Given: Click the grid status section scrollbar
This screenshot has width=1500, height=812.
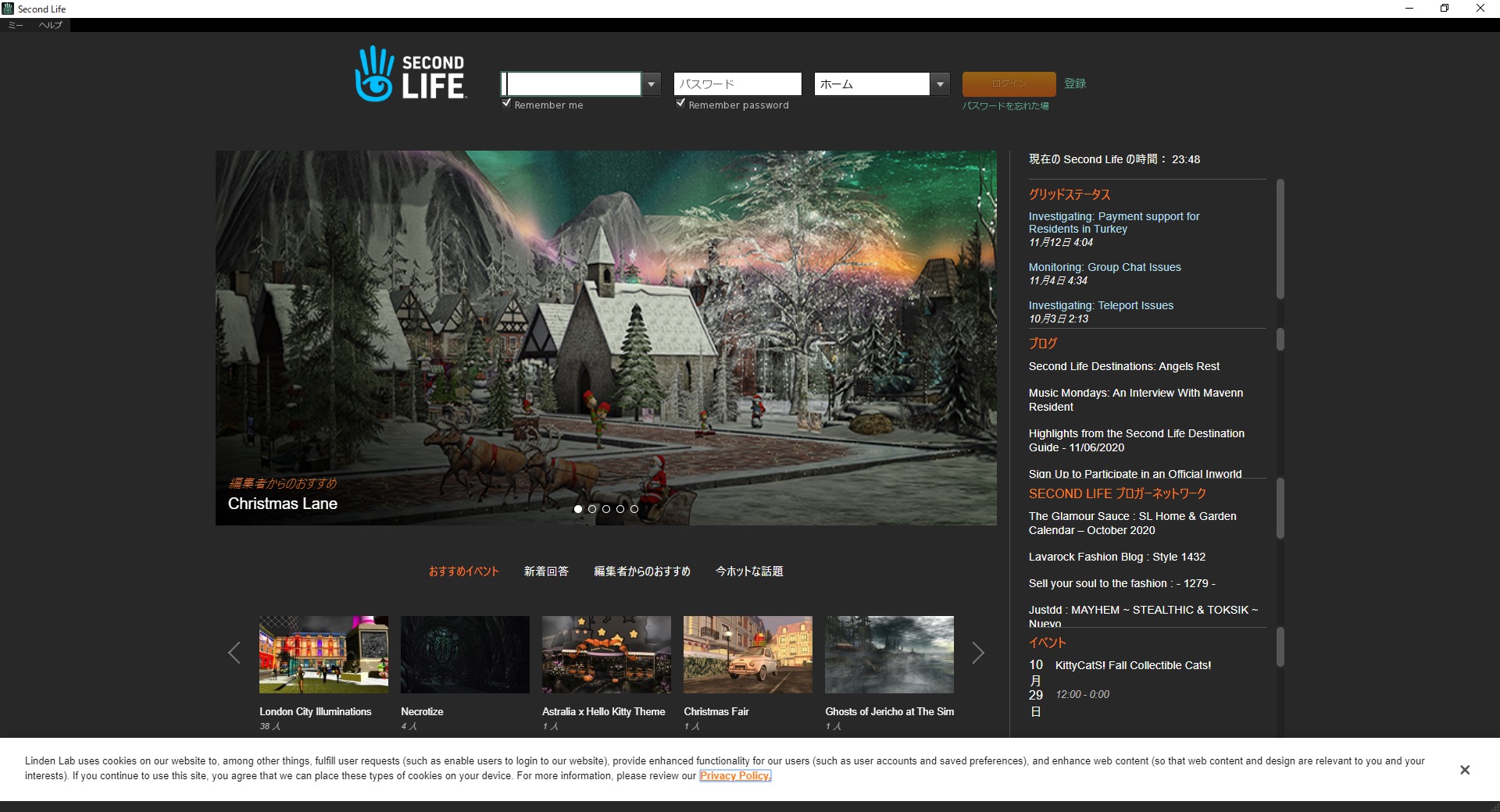Looking at the screenshot, I should pos(1280,239).
